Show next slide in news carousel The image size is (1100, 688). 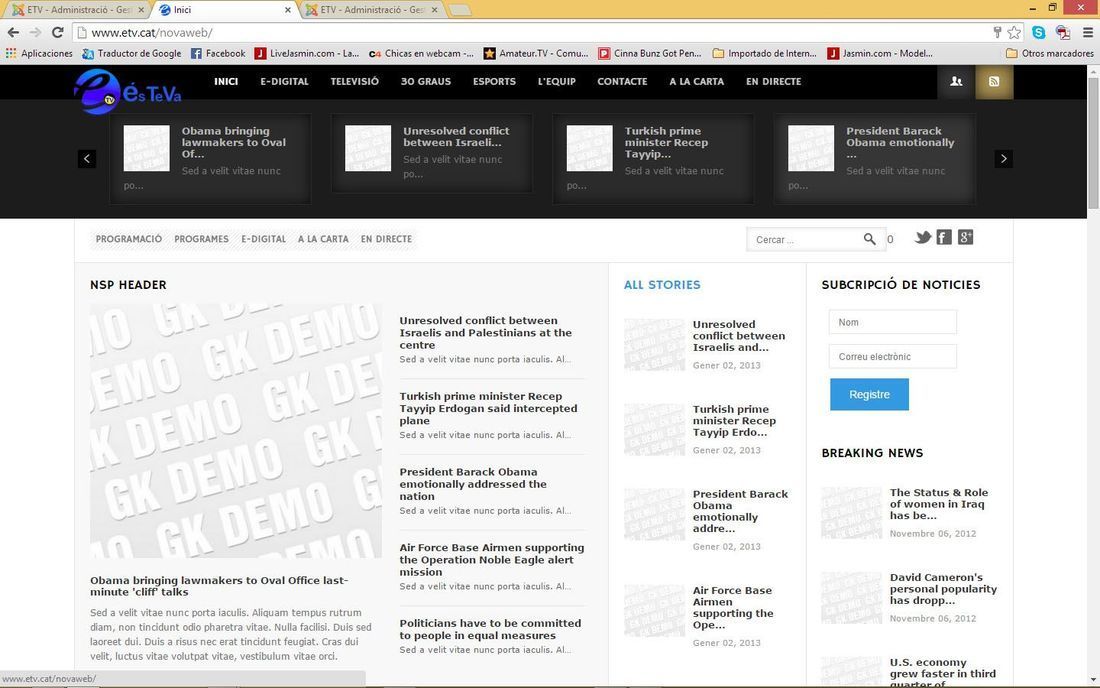click(1003, 158)
